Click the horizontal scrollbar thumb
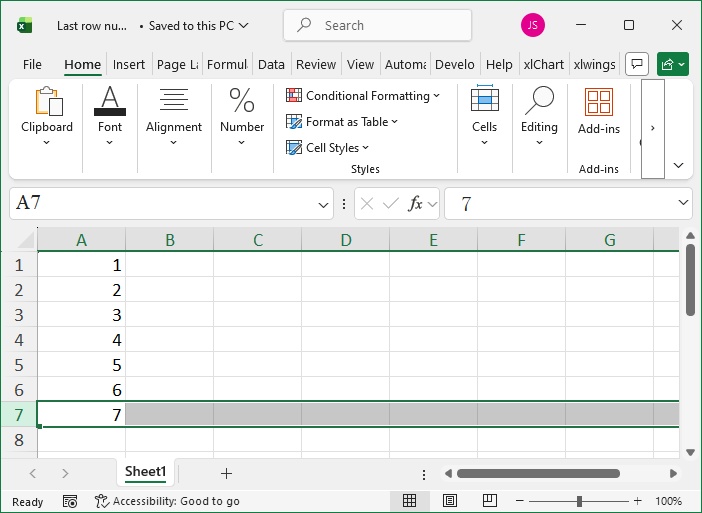The height and width of the screenshot is (513, 702). 538,474
